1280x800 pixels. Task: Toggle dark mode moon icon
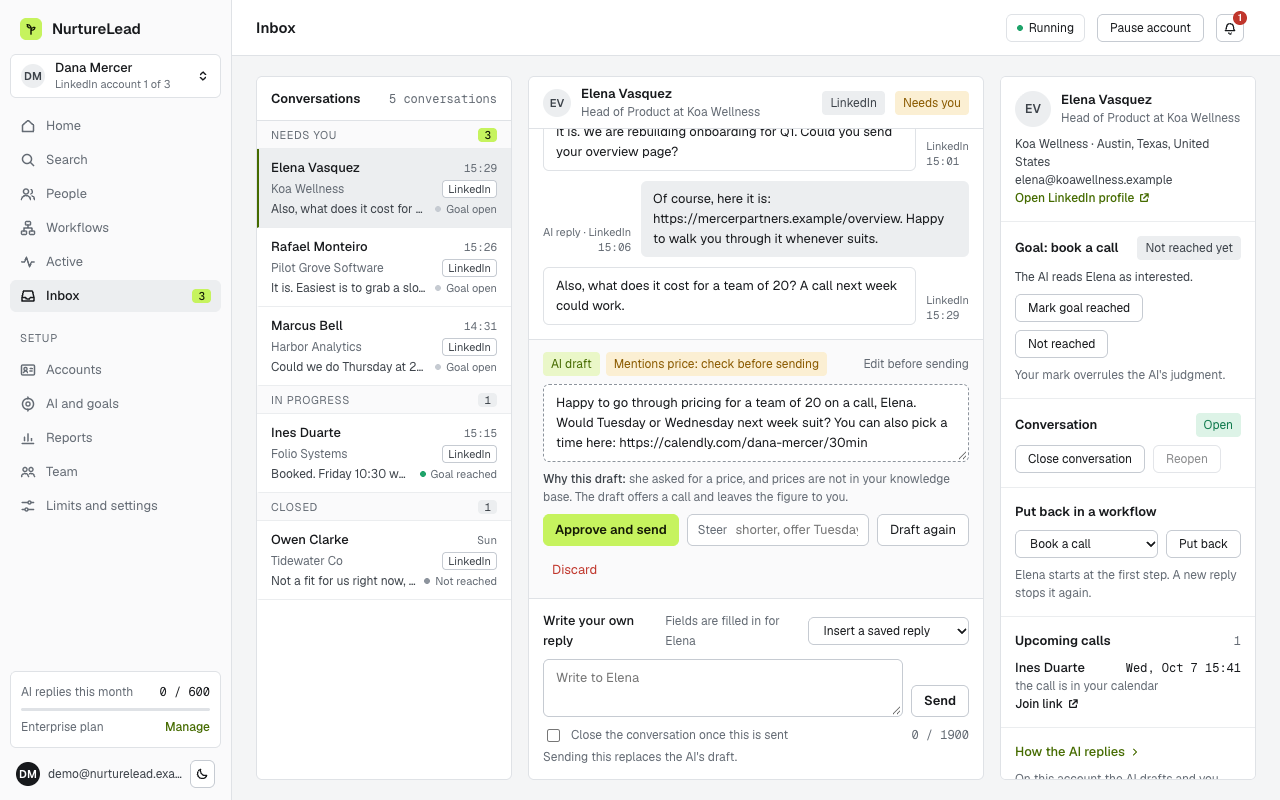202,774
